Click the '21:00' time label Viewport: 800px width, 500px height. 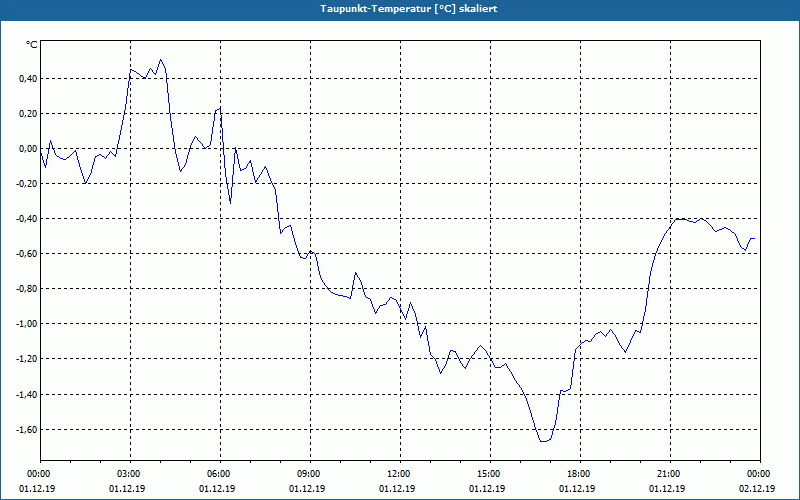pos(670,474)
